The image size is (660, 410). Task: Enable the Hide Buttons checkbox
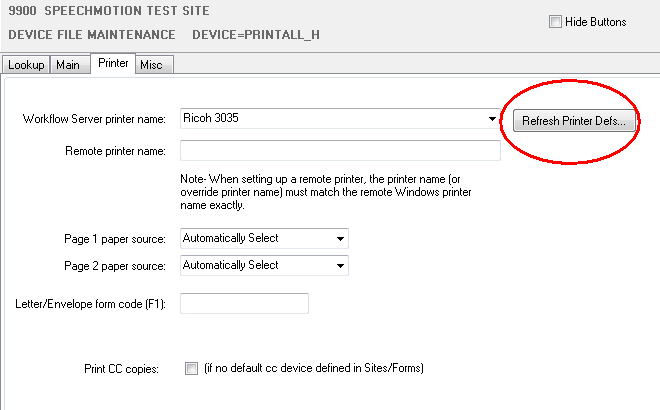point(555,22)
